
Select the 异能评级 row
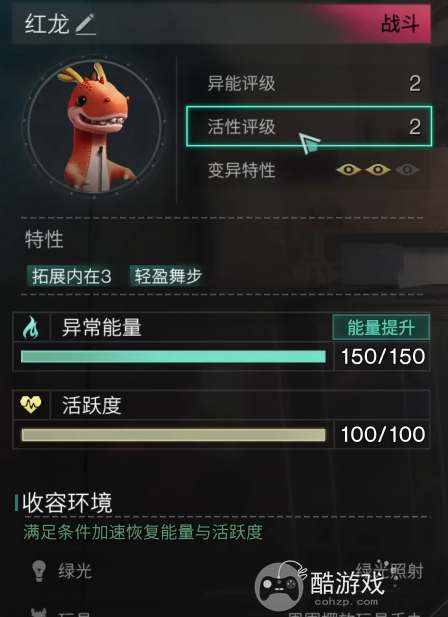click(x=314, y=83)
